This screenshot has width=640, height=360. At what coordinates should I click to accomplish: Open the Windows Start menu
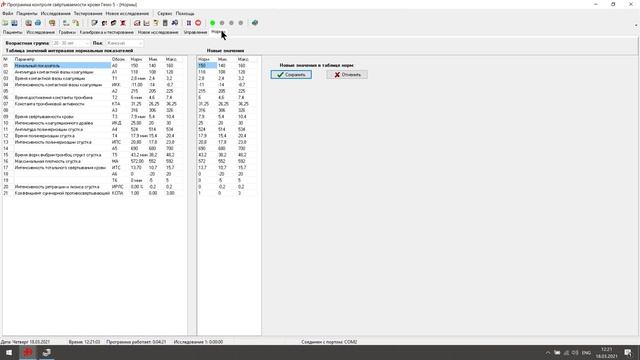[9, 352]
